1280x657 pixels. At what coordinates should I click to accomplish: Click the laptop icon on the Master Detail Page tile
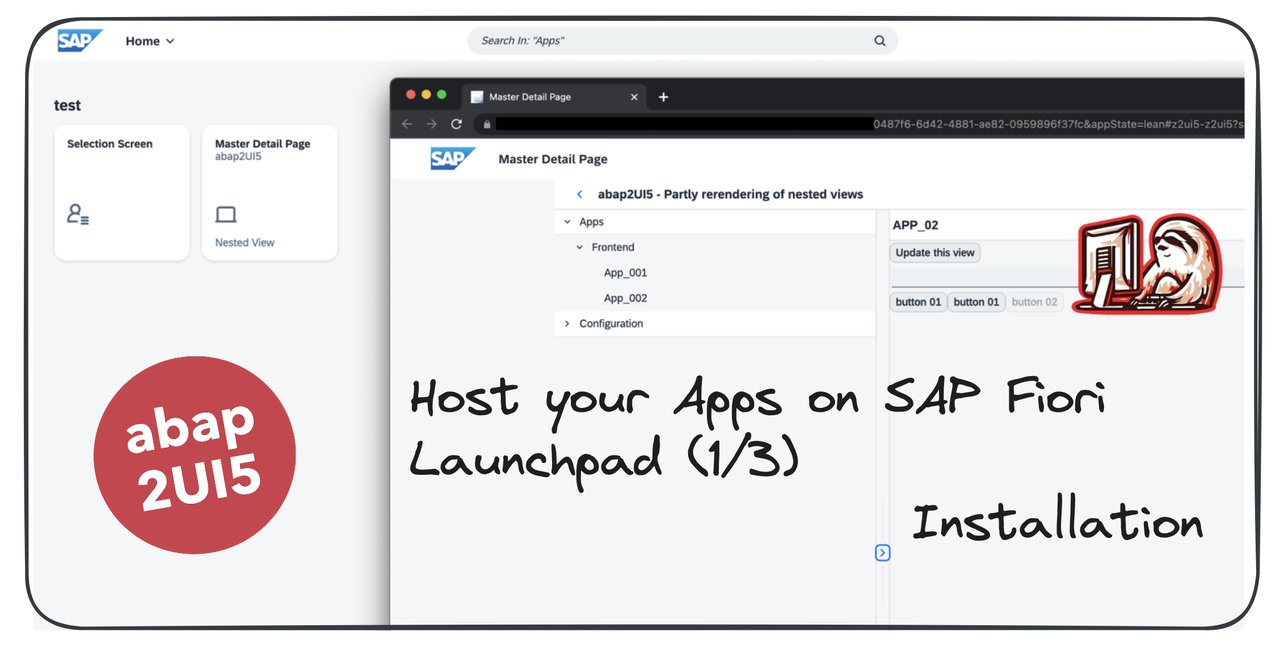point(225,213)
